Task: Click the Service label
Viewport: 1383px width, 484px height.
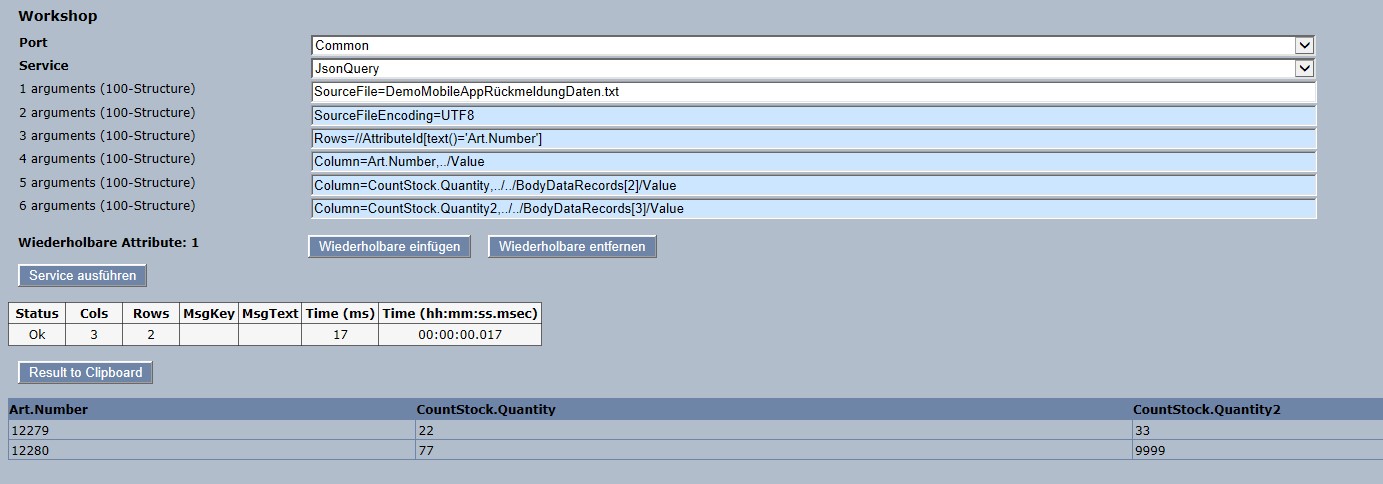Action: pos(44,66)
